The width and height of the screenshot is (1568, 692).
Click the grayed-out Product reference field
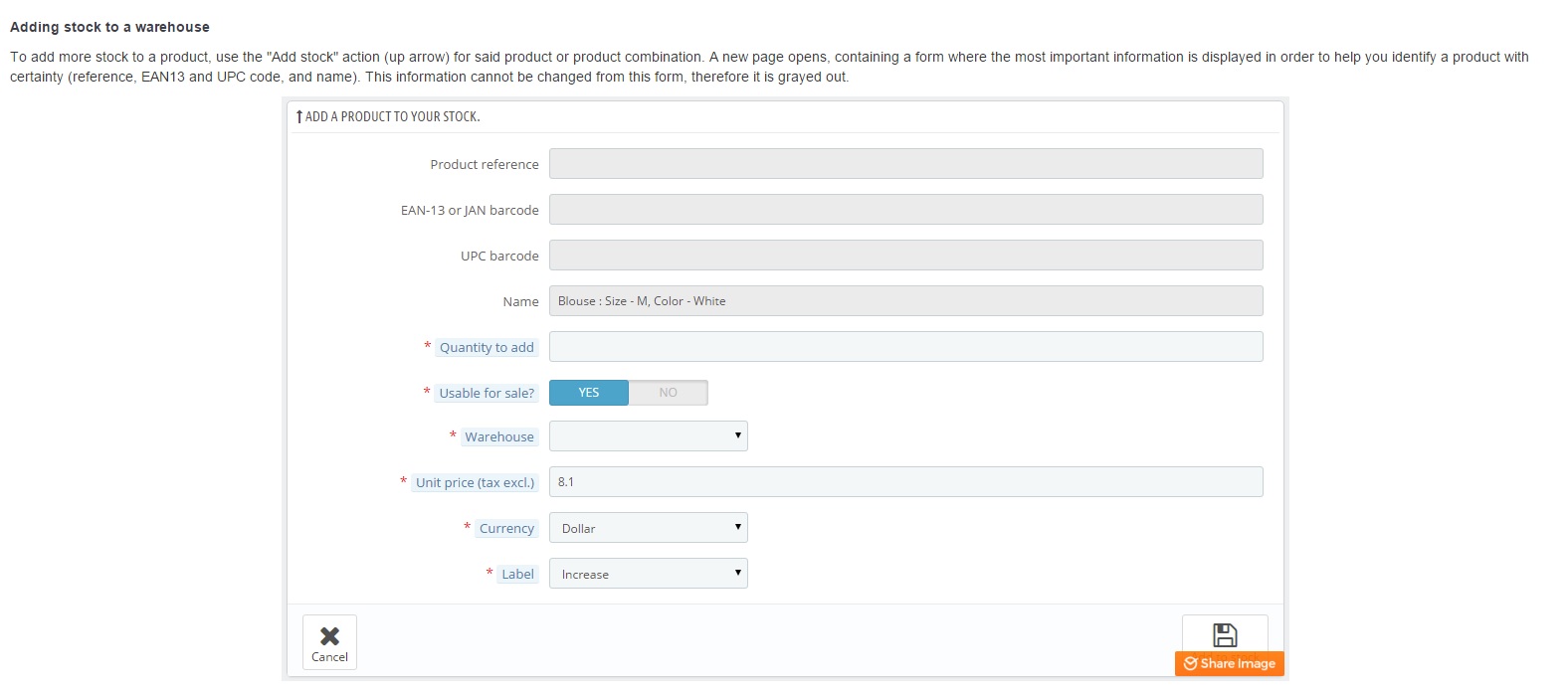pyautogui.click(x=905, y=164)
